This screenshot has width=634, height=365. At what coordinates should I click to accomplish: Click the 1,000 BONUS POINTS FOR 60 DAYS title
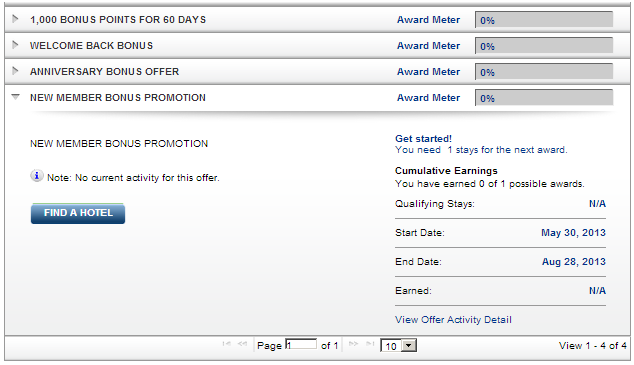118,20
